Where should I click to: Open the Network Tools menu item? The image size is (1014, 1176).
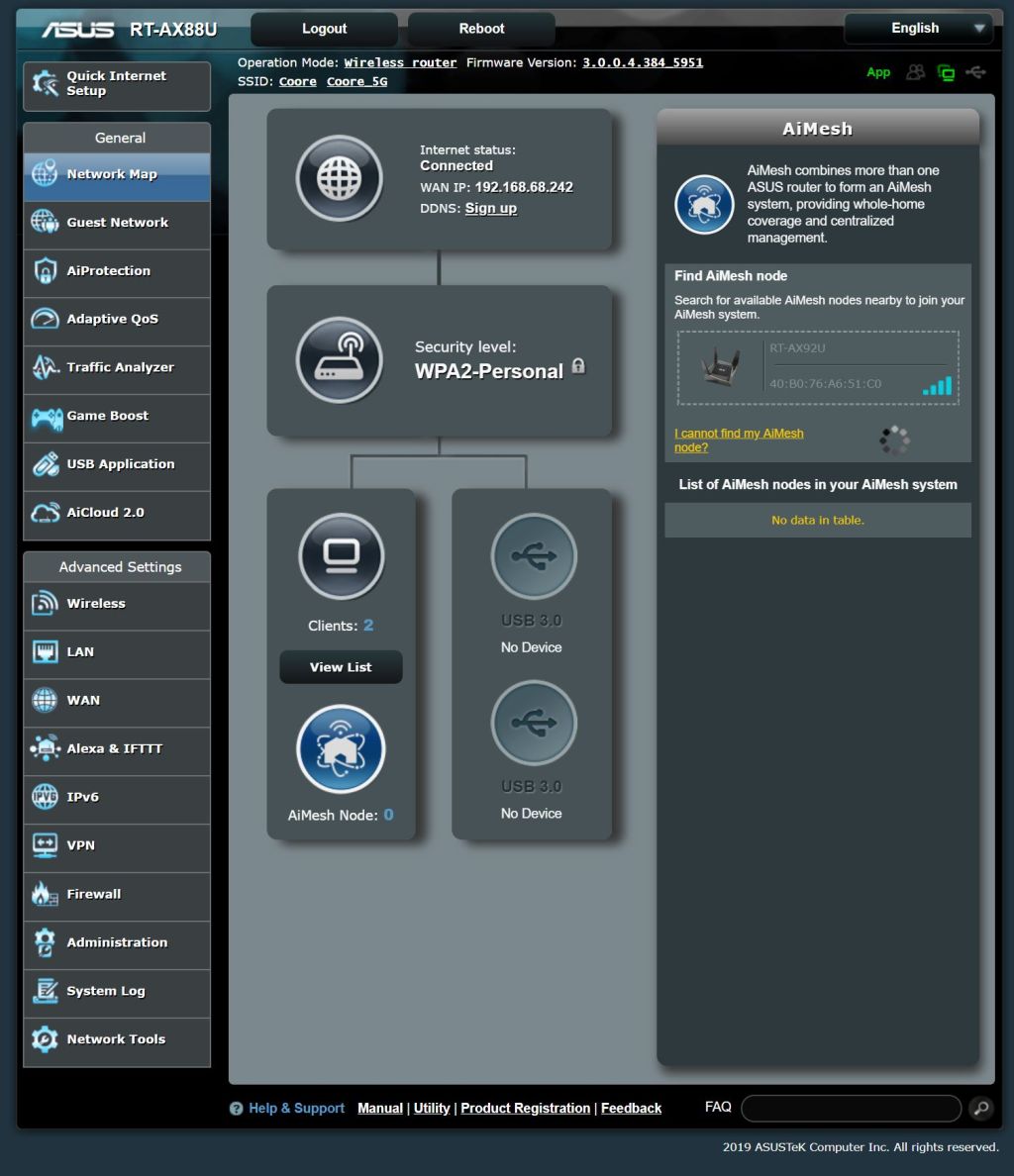[117, 1041]
